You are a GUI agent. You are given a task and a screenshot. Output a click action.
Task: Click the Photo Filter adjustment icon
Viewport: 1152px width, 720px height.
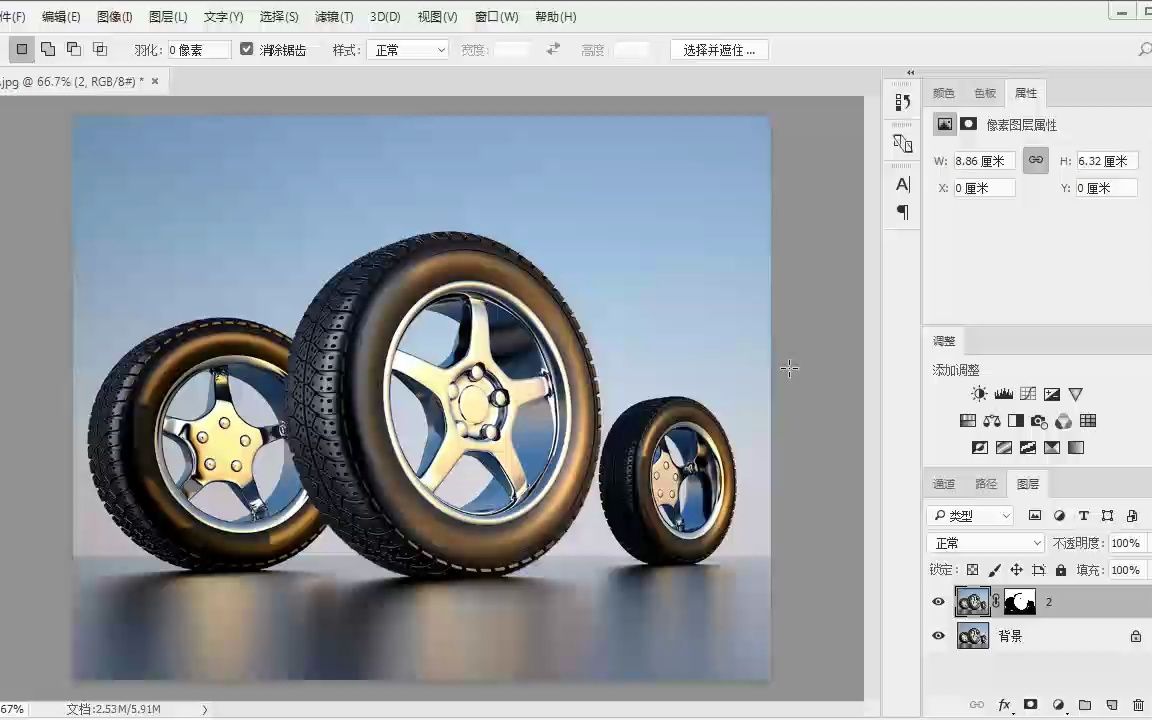tap(1038, 420)
